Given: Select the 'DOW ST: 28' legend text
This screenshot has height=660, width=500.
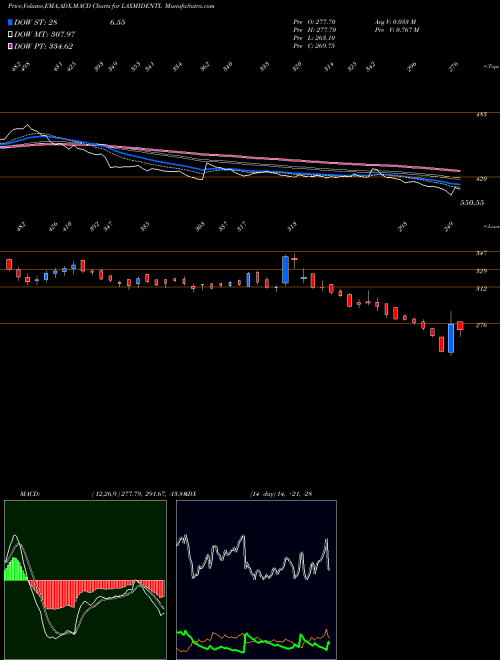Looking at the screenshot, I should [35, 22].
